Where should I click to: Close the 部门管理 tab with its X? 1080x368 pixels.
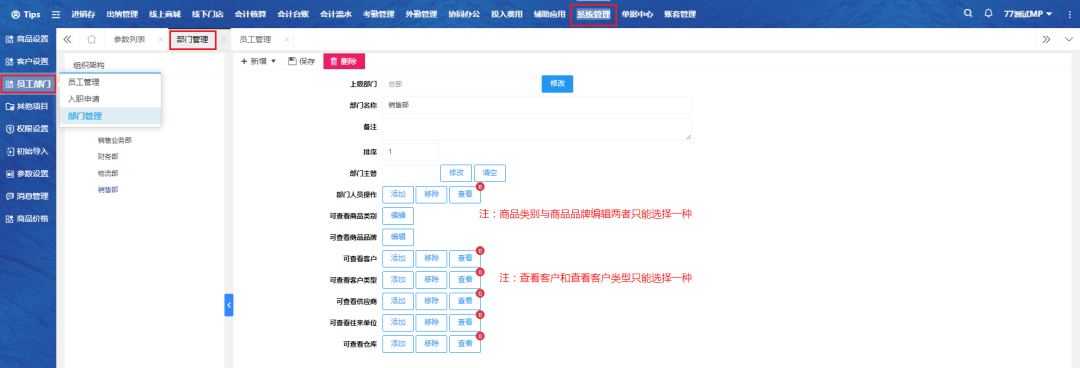click(224, 40)
